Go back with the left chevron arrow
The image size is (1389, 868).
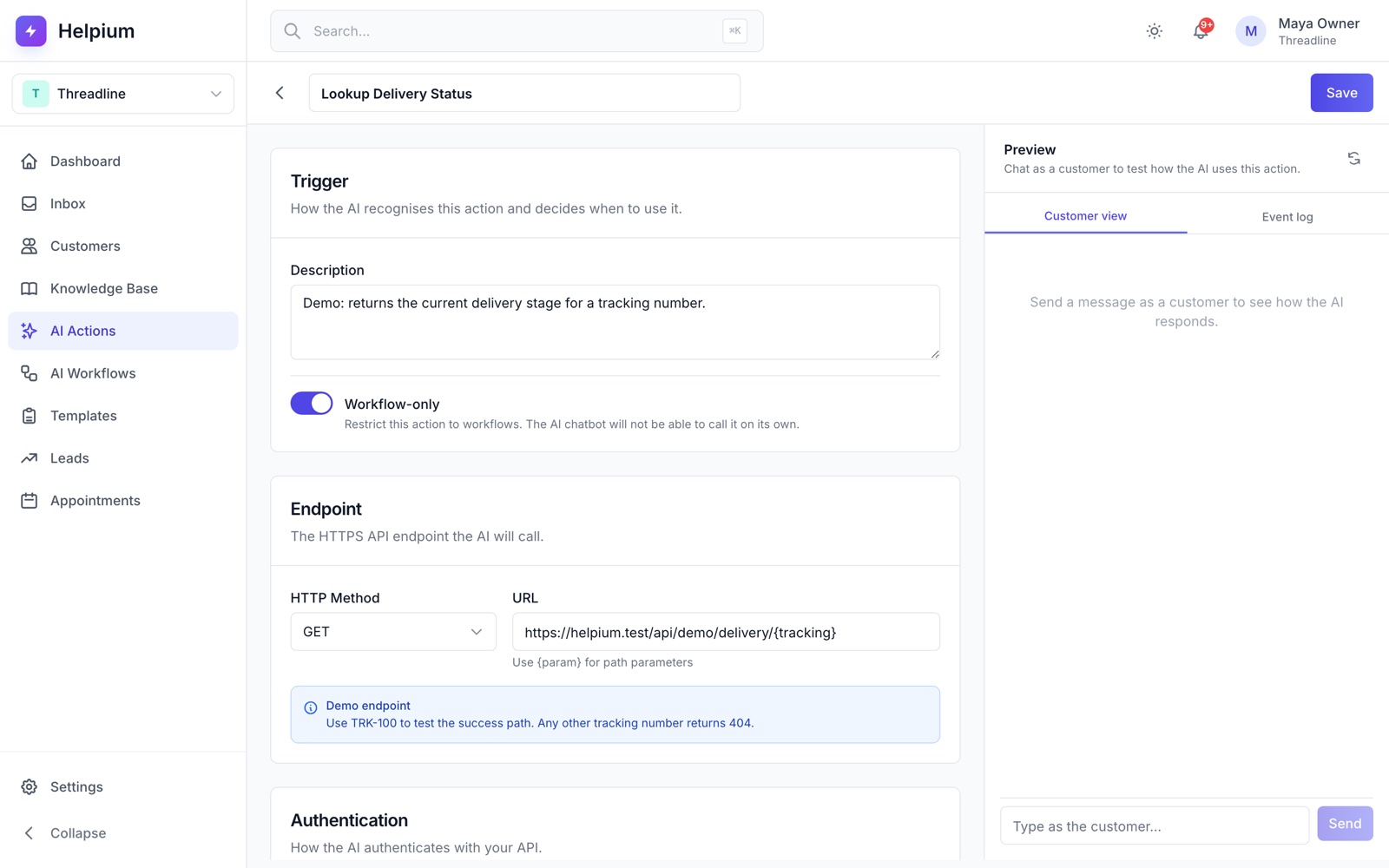(280, 93)
